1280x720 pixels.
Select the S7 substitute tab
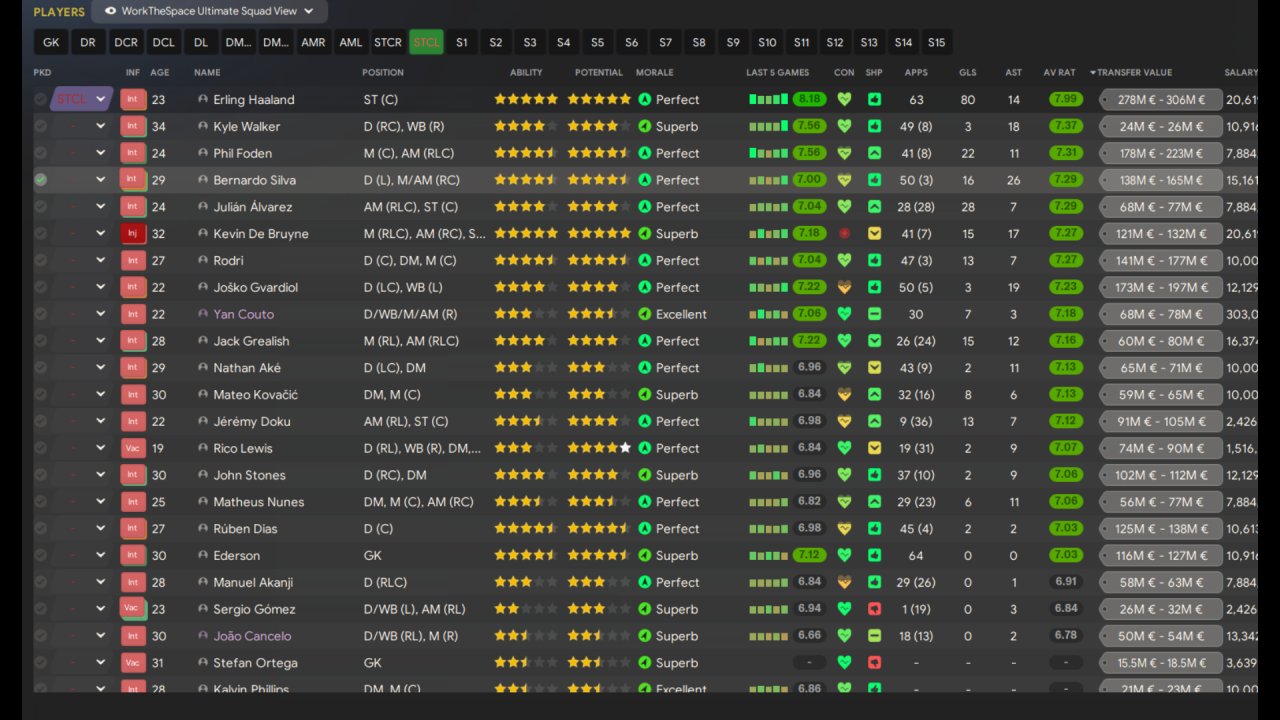point(665,43)
